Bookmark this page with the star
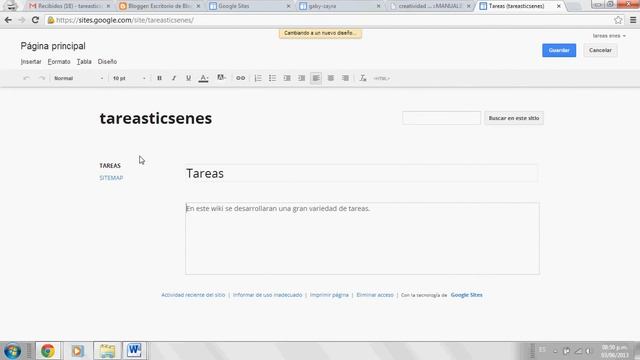Screen dimensions: 640x360 618,20
